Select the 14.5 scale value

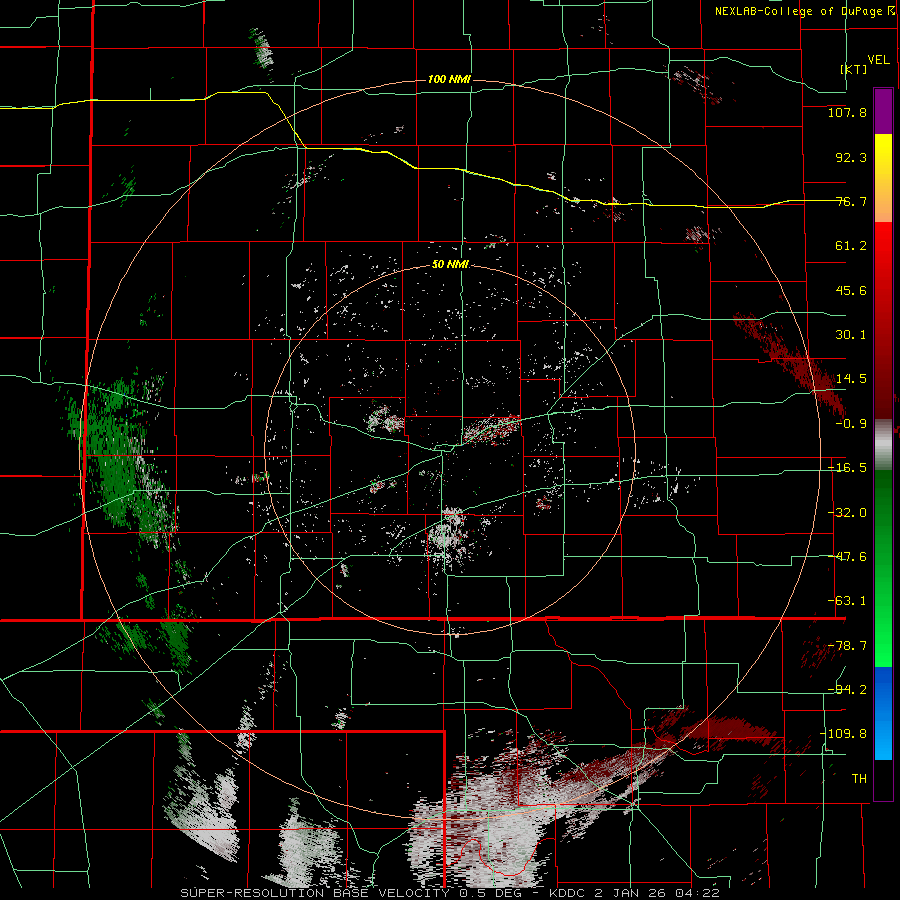[851, 379]
